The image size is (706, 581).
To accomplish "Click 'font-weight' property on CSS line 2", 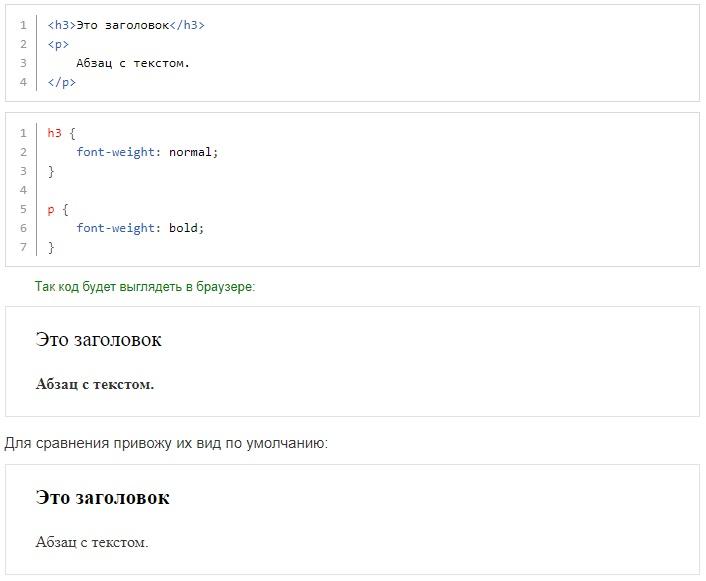I will pyautogui.click(x=116, y=152).
